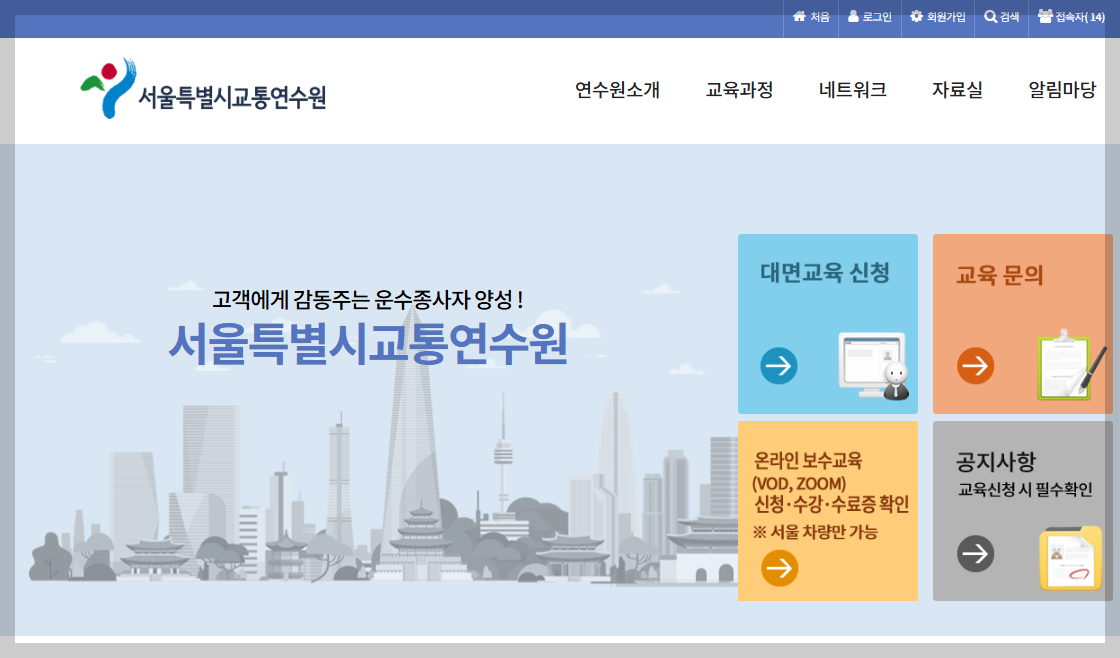Click the ※ 서울 차량만 가능 note
The height and width of the screenshot is (658, 1120).
pos(815,532)
